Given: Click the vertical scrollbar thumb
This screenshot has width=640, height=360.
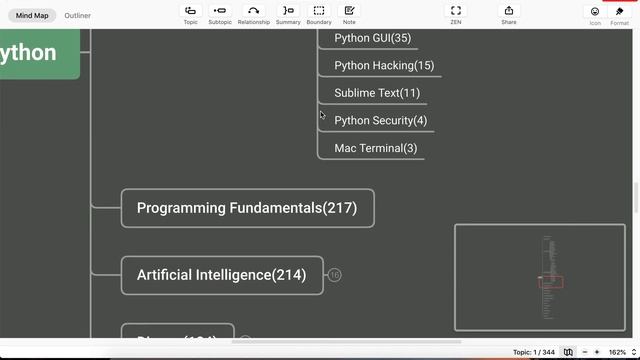Looking at the screenshot, I should [x=636, y=198].
